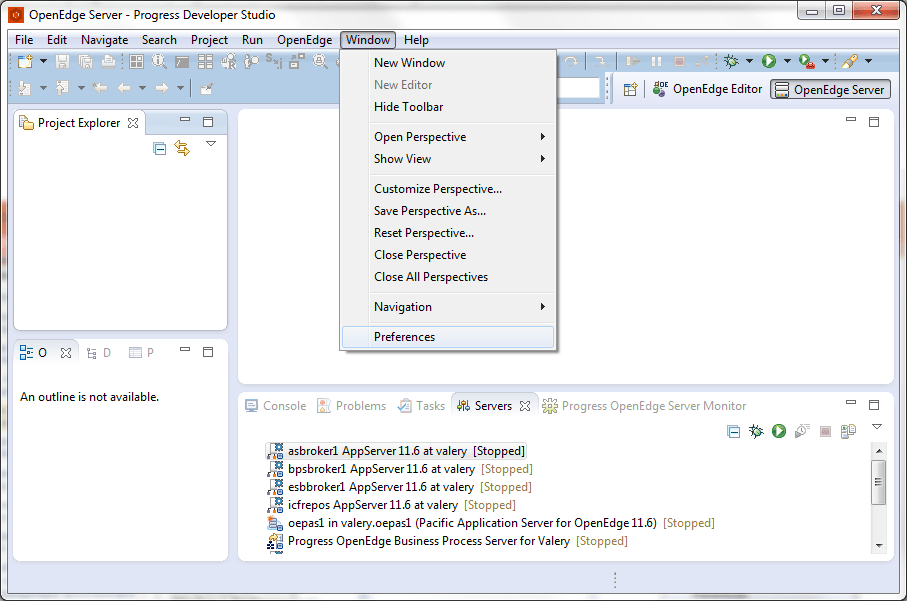This screenshot has width=907, height=601.
Task: Choose New Window menu entry
Action: pyautogui.click(x=448, y=63)
